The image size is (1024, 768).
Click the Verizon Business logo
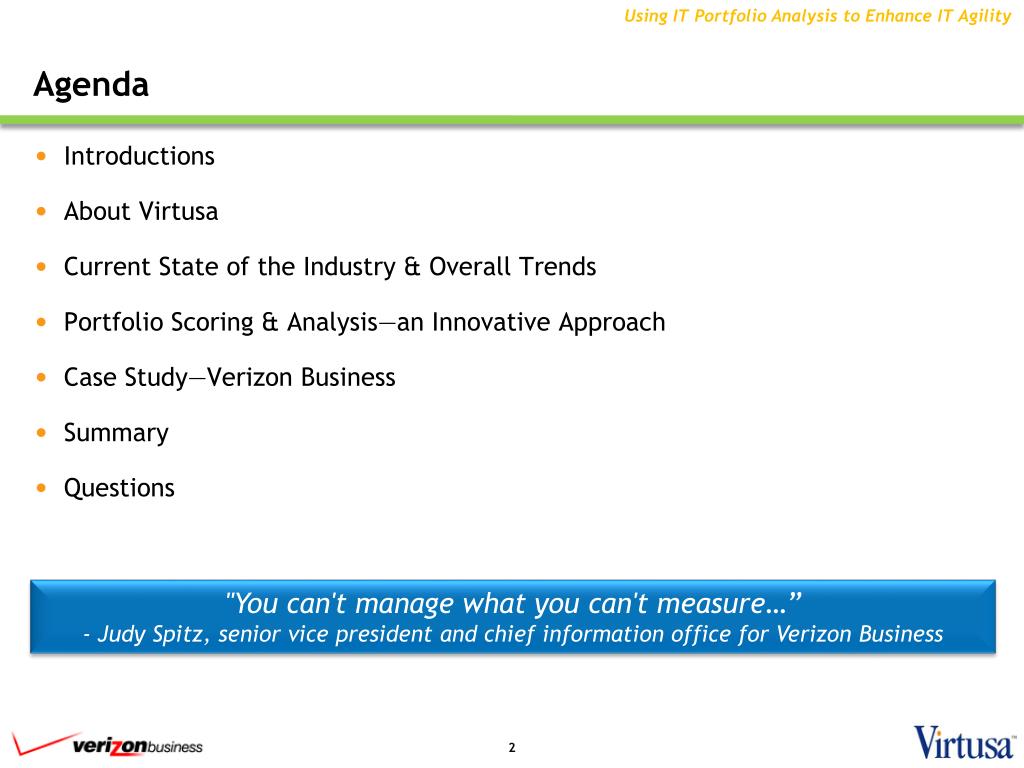(x=108, y=745)
